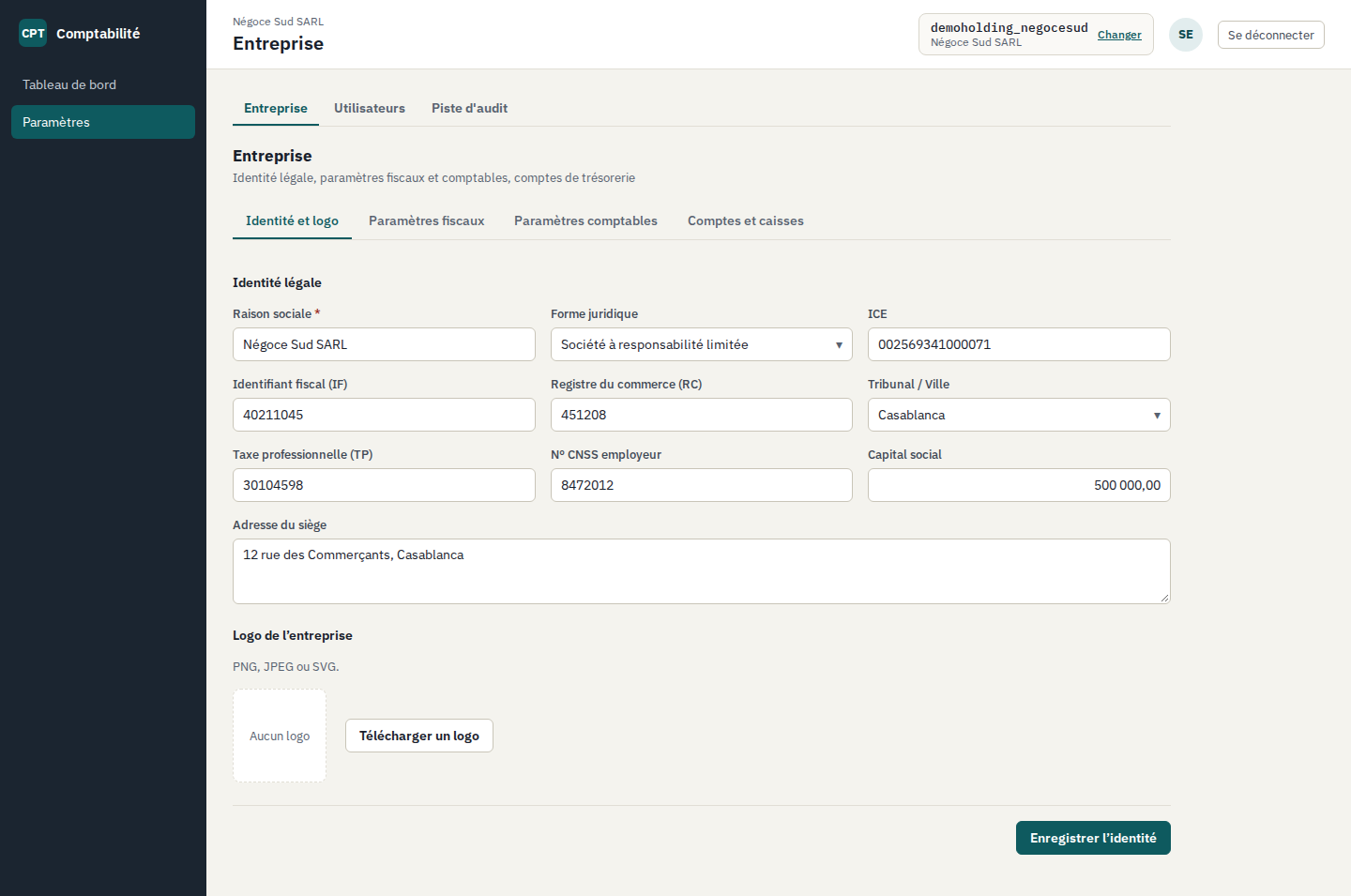The width and height of the screenshot is (1351, 896).
Task: Click the Identité légale heading
Action: tap(277, 282)
